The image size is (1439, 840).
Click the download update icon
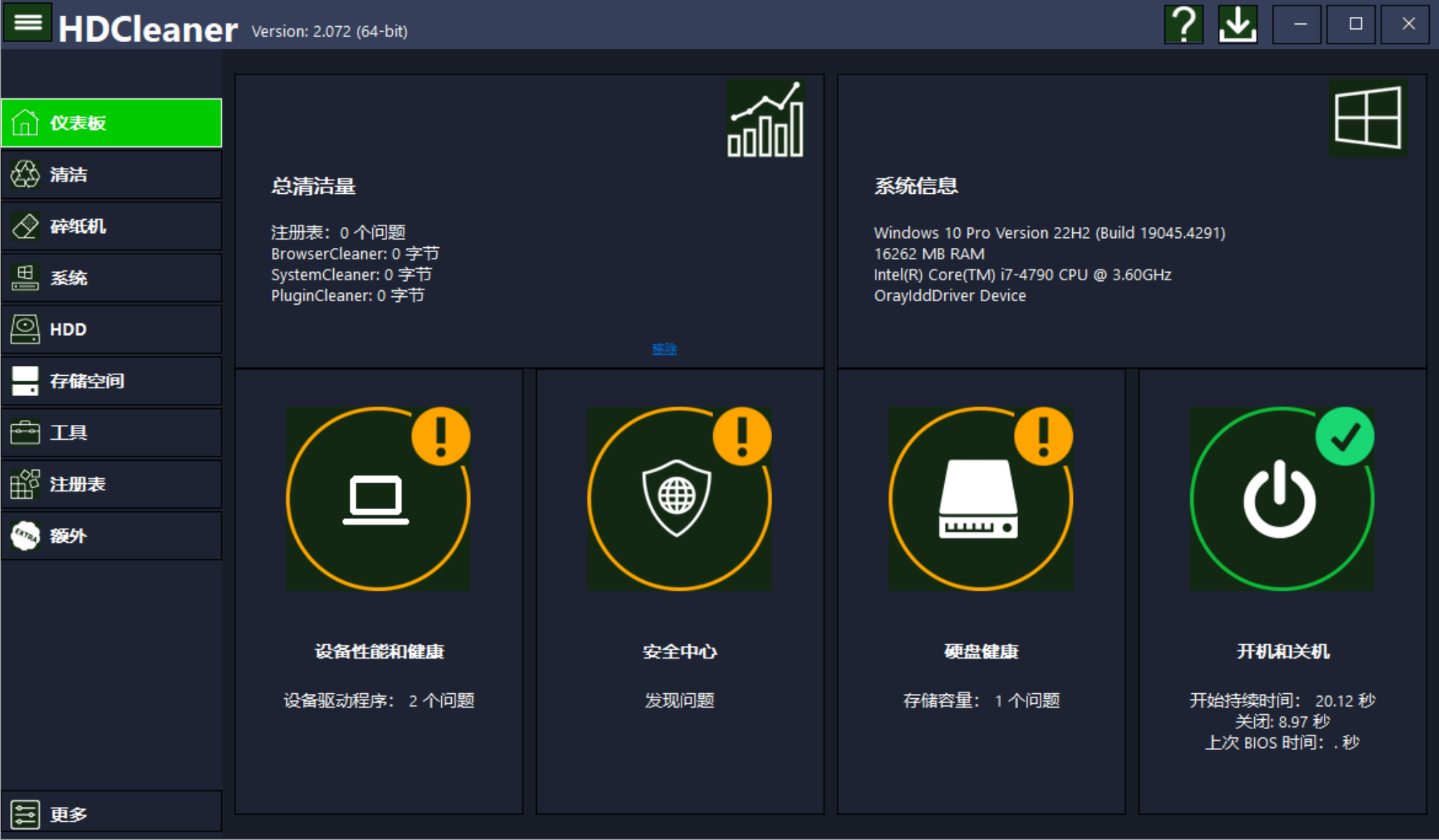tap(1237, 25)
